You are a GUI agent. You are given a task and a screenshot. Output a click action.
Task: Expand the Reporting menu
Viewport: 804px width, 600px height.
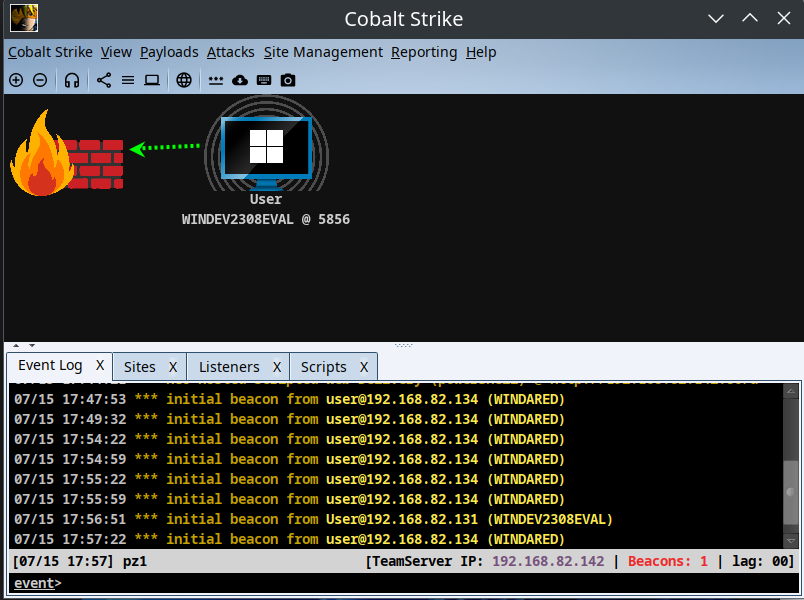click(423, 52)
